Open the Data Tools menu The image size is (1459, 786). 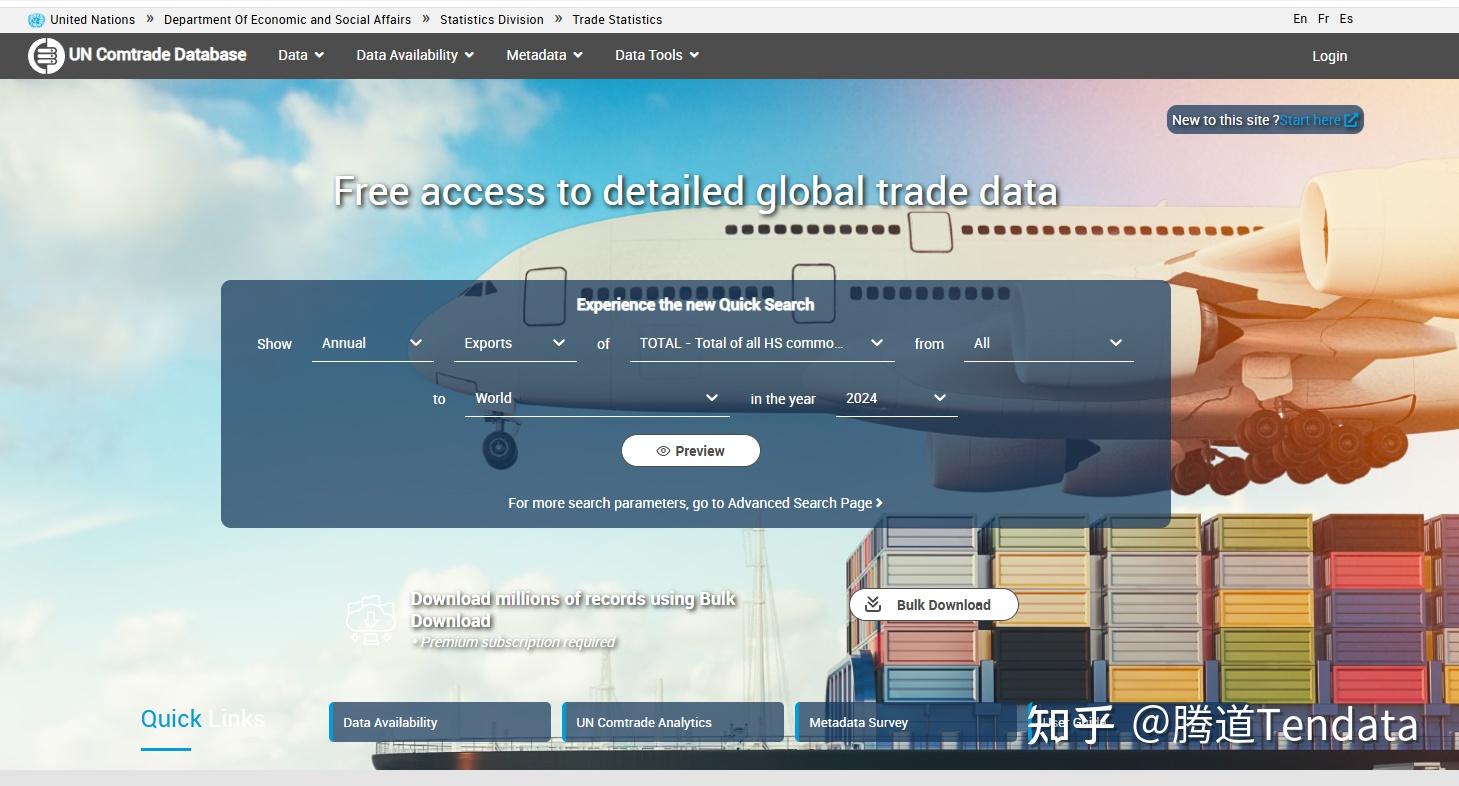point(657,55)
